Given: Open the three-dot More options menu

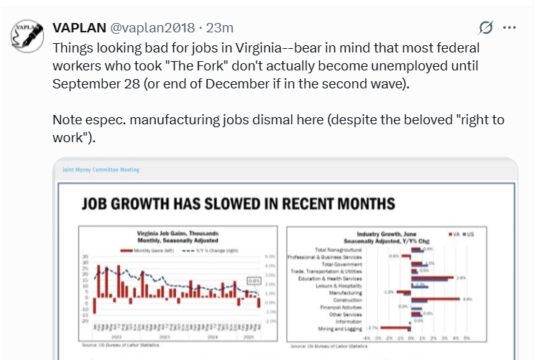Looking at the screenshot, I should click(x=509, y=27).
